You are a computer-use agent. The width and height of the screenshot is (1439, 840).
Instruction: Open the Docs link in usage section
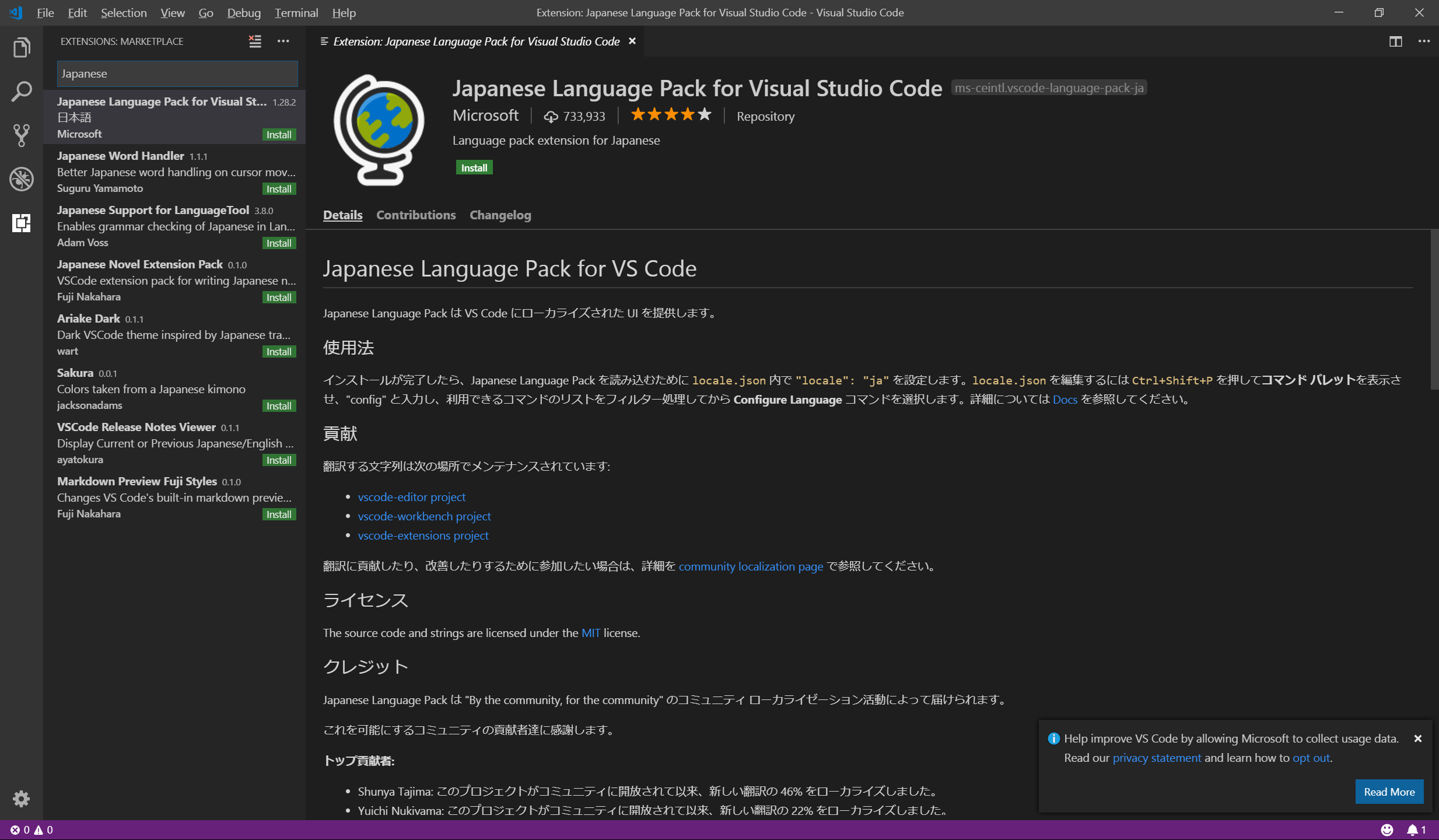1065,400
